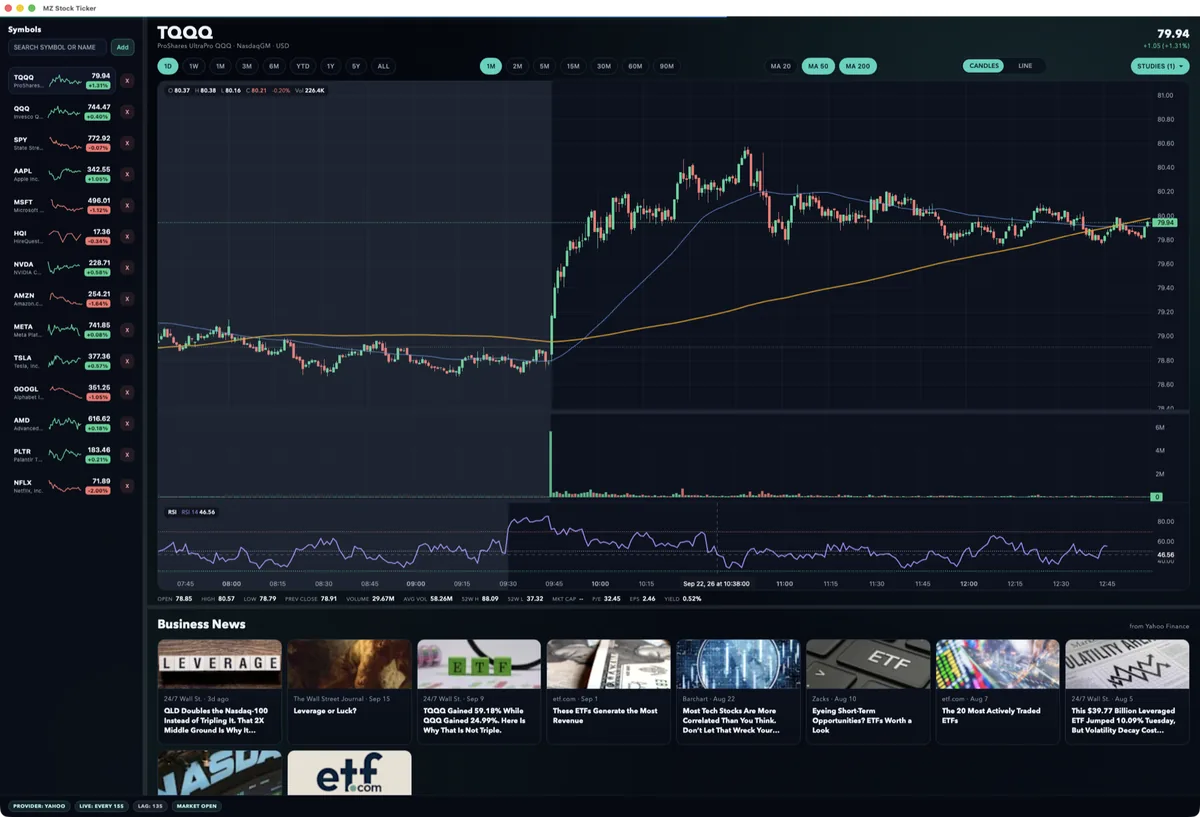Open the Studies (1) dropdown
The width and height of the screenshot is (1200, 817).
tap(1160, 66)
